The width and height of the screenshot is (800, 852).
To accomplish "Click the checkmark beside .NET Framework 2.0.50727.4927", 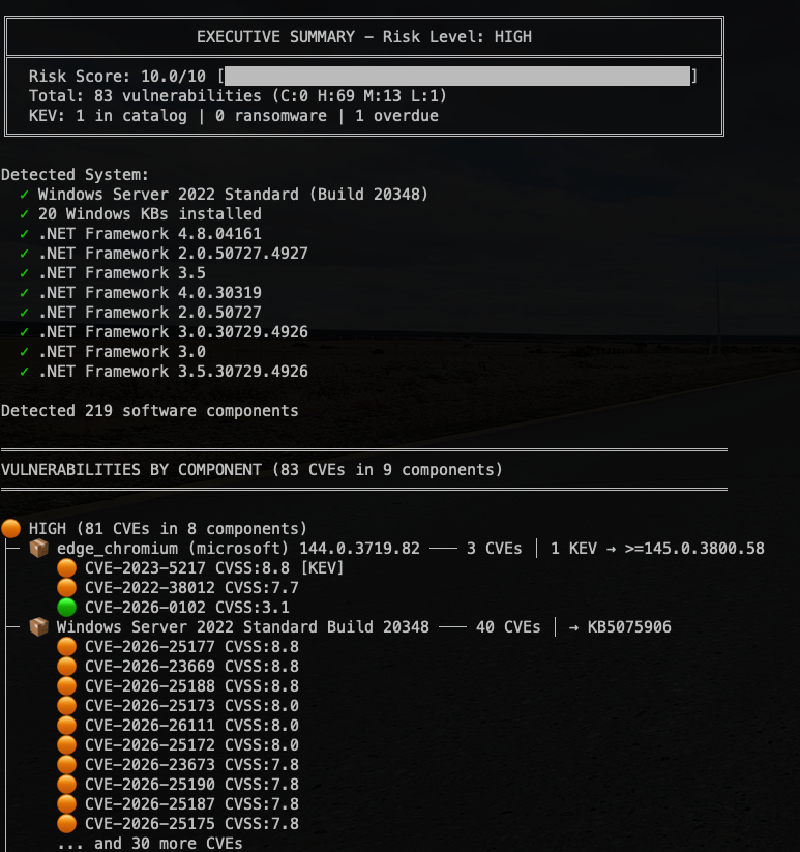I will (x=24, y=253).
